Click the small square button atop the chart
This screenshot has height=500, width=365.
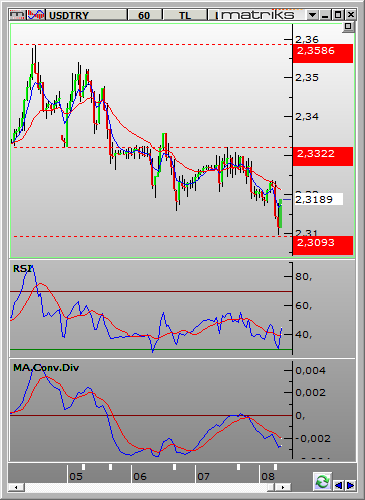348,26
